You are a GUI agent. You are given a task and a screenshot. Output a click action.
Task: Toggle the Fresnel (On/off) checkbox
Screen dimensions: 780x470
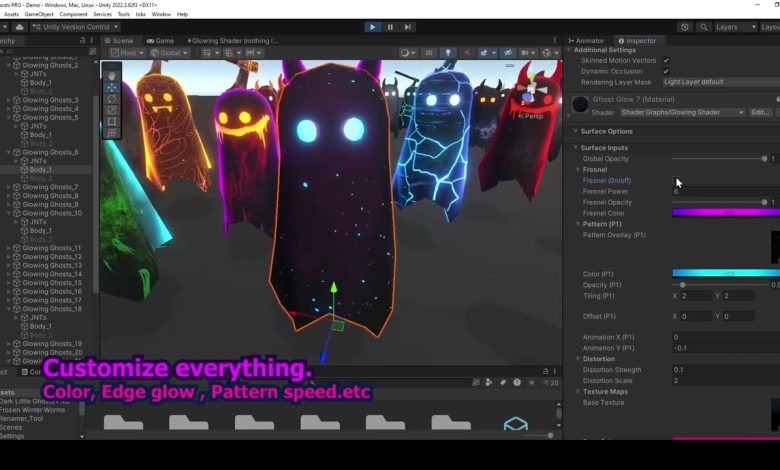click(677, 181)
